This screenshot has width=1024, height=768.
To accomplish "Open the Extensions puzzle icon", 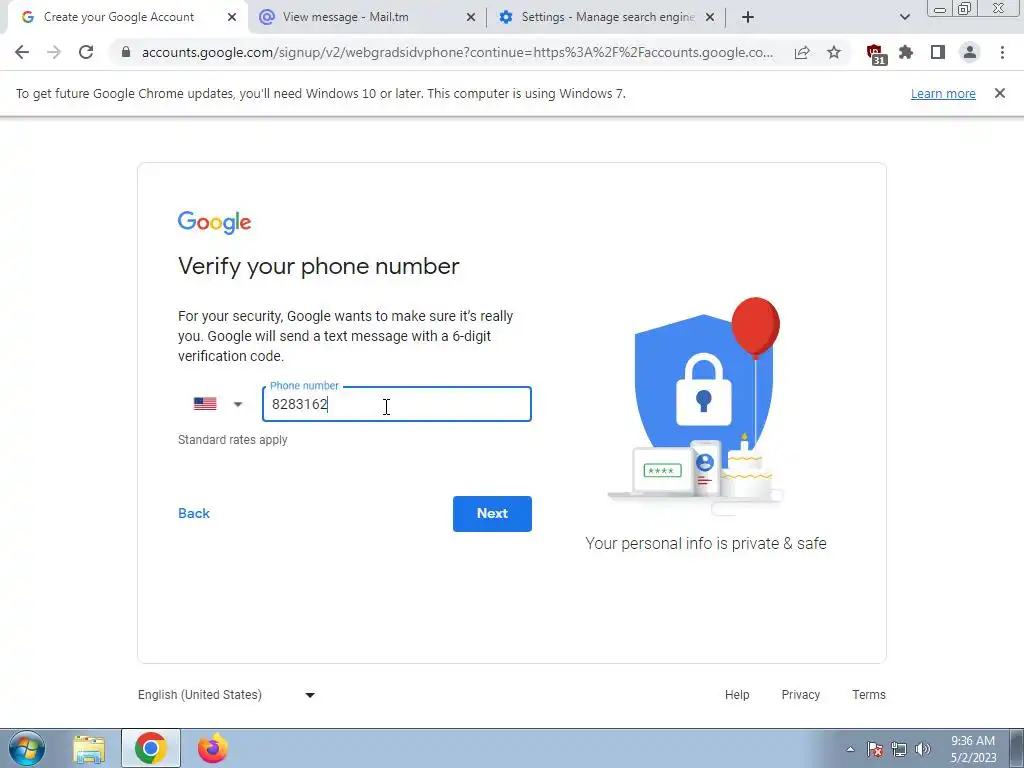I will pyautogui.click(x=906, y=52).
